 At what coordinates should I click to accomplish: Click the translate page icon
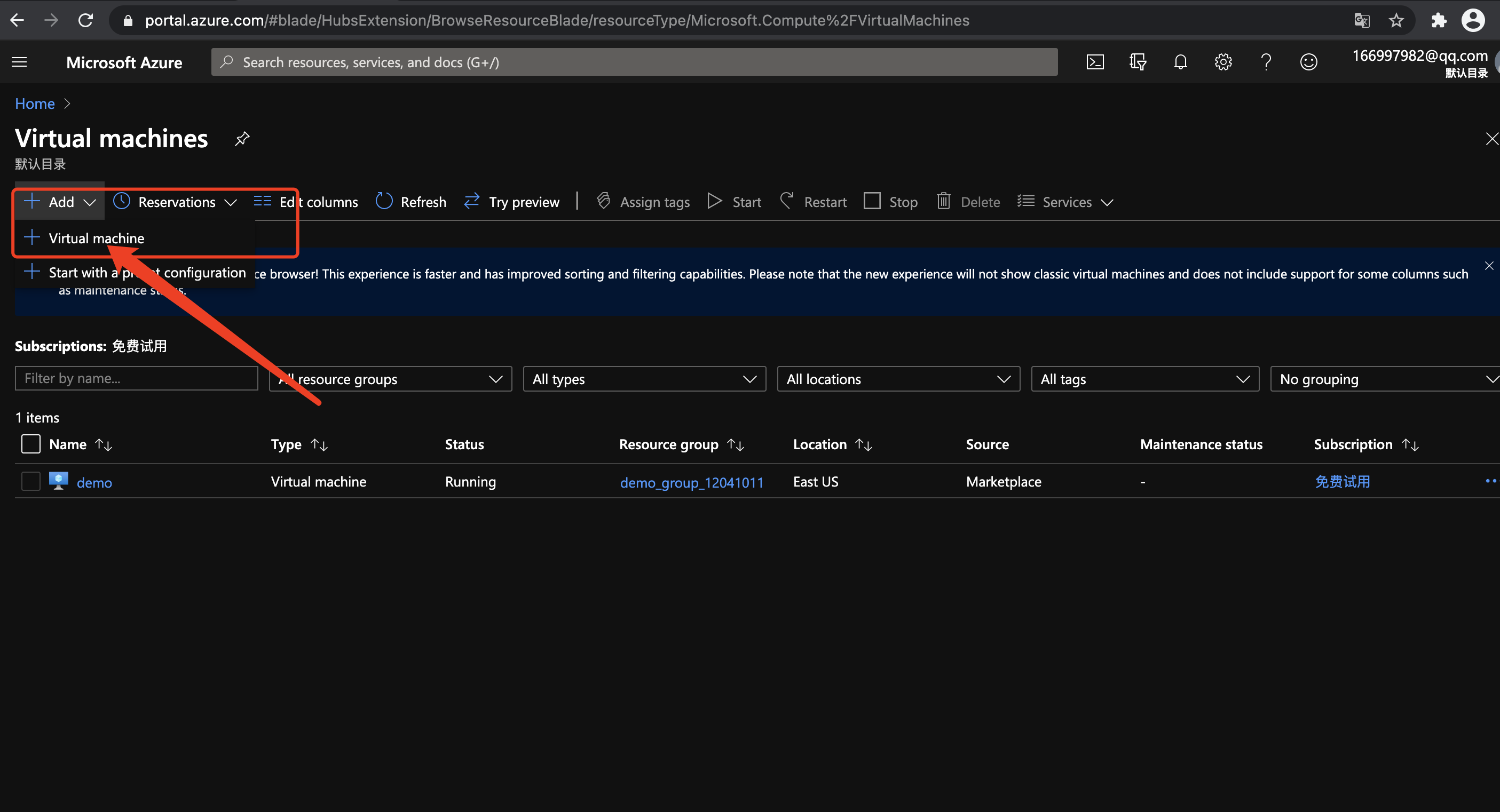1361,20
